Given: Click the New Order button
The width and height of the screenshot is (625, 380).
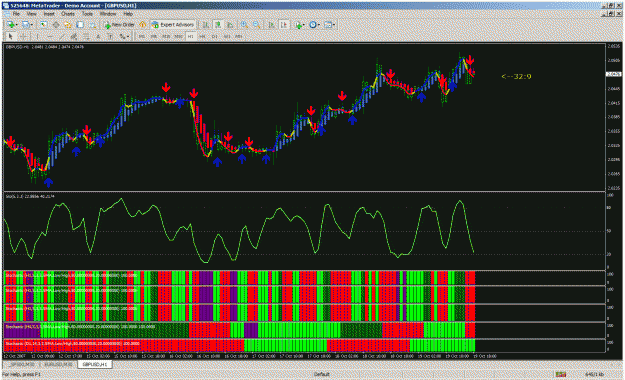Looking at the screenshot, I should 119,25.
